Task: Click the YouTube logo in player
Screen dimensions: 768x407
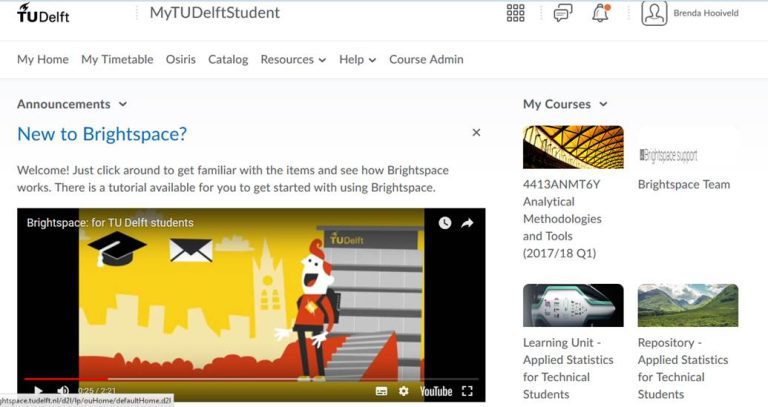Action: coord(435,391)
